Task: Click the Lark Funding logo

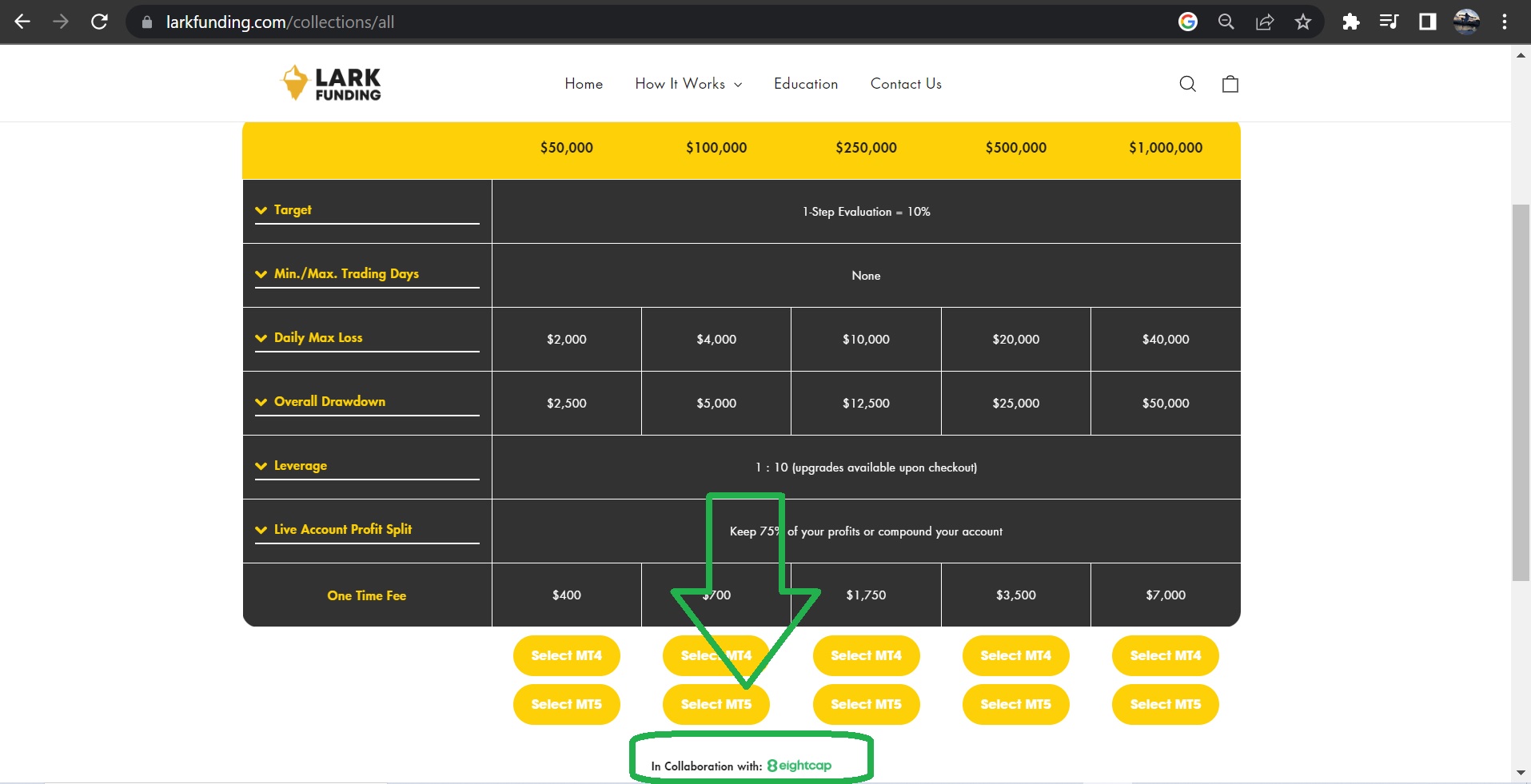Action: [x=331, y=83]
